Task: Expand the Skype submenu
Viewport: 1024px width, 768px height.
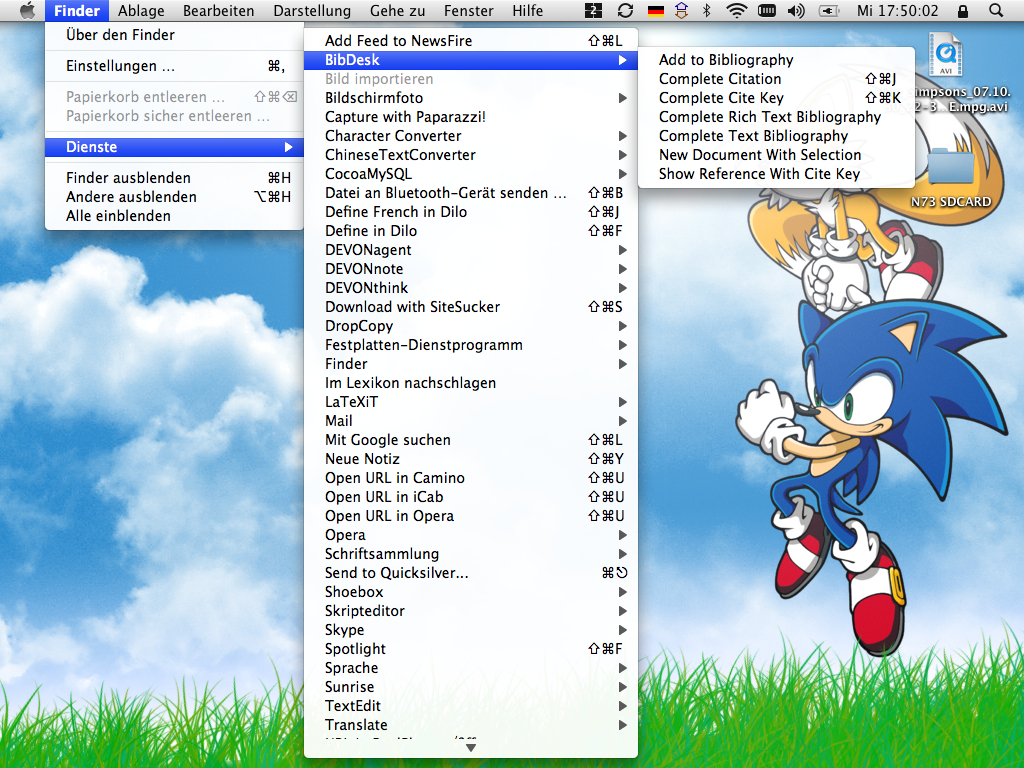Action: coord(471,630)
